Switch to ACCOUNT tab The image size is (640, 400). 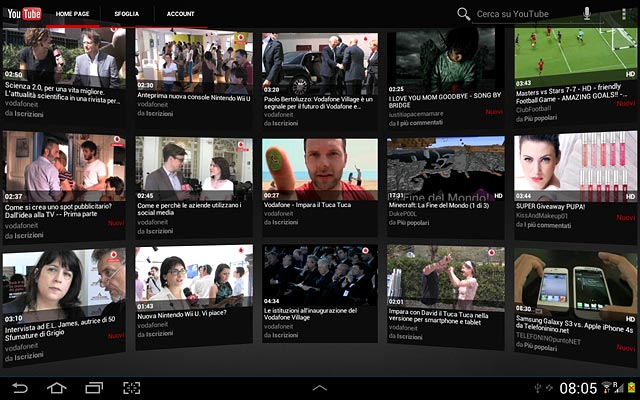[x=180, y=14]
